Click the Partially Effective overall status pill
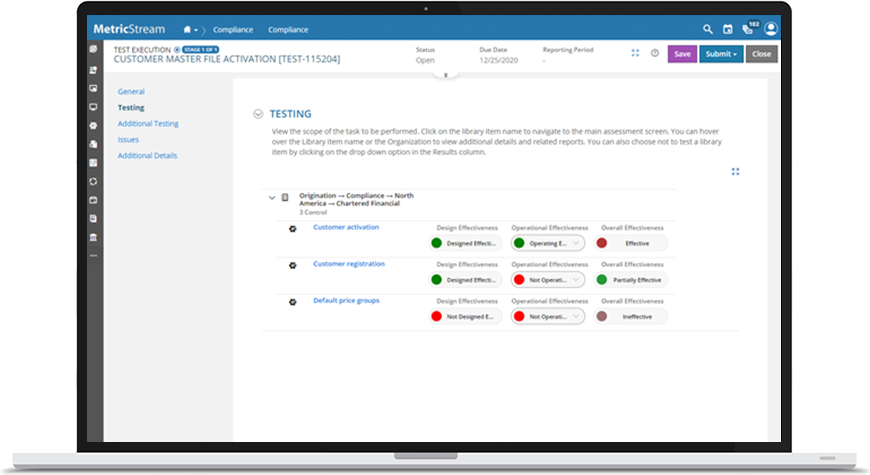870x475 pixels. tap(630, 280)
